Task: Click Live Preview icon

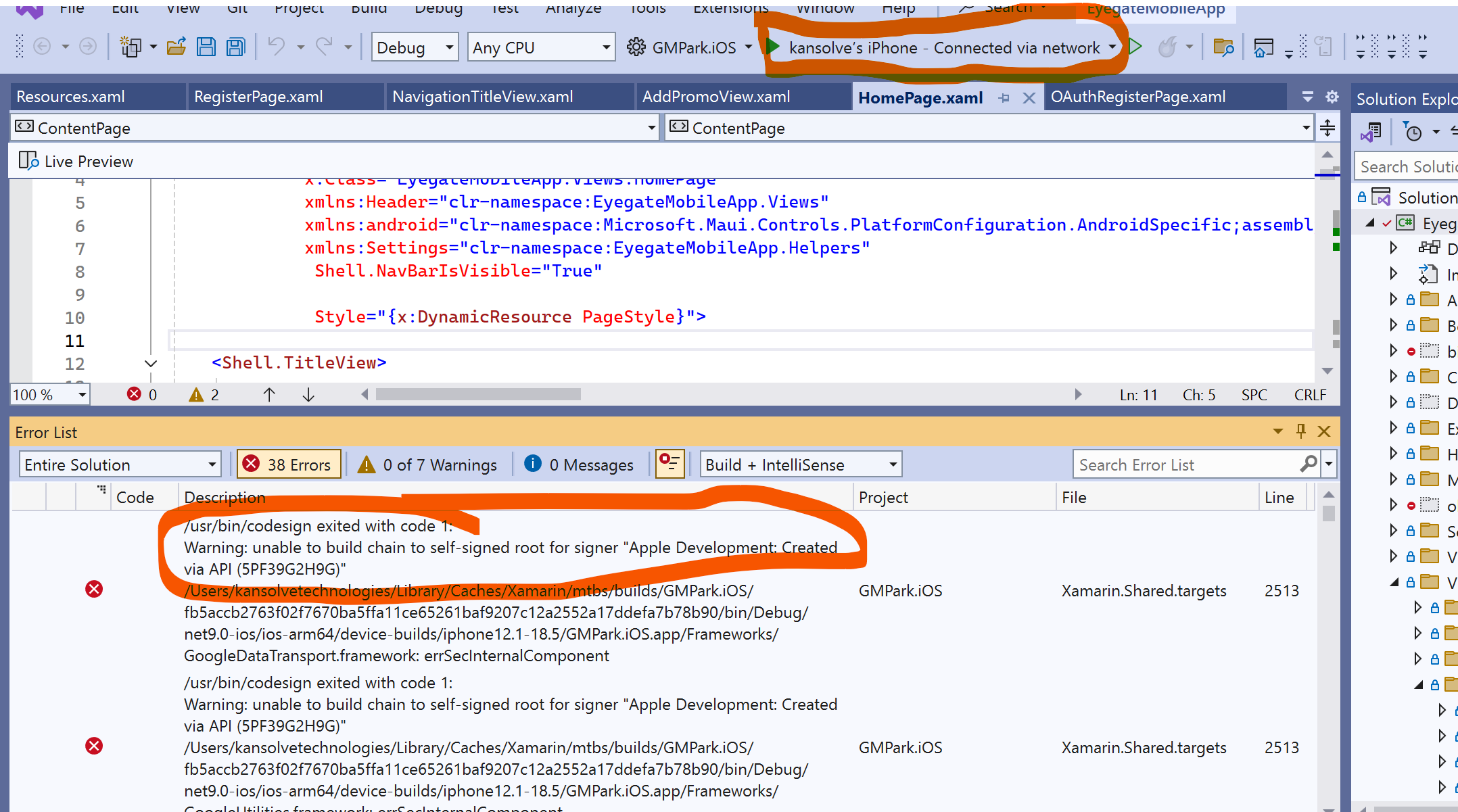Action: [x=28, y=161]
